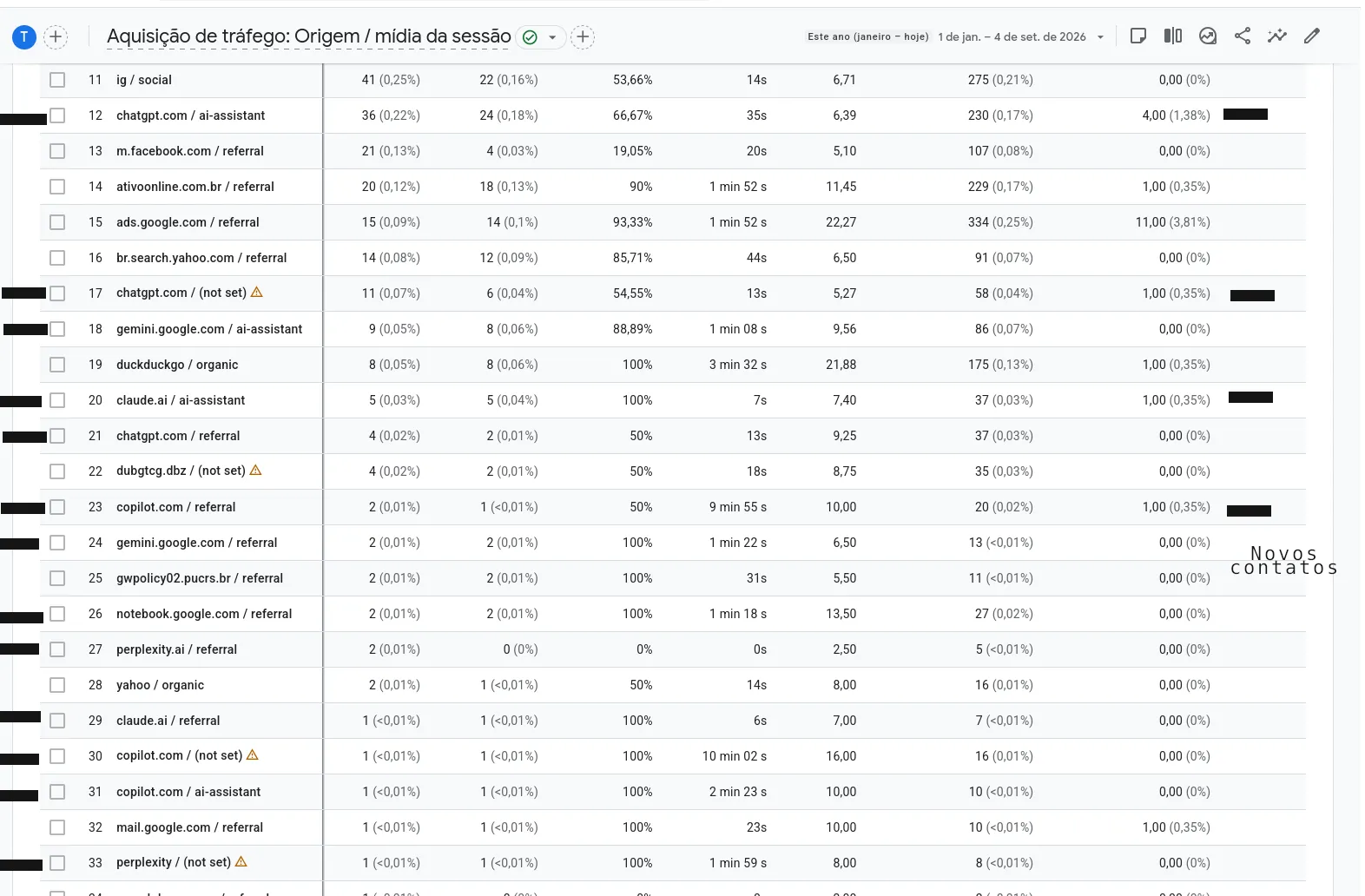This screenshot has height=896, width=1365.
Task: Open the insights gauge icon
Action: (1208, 36)
